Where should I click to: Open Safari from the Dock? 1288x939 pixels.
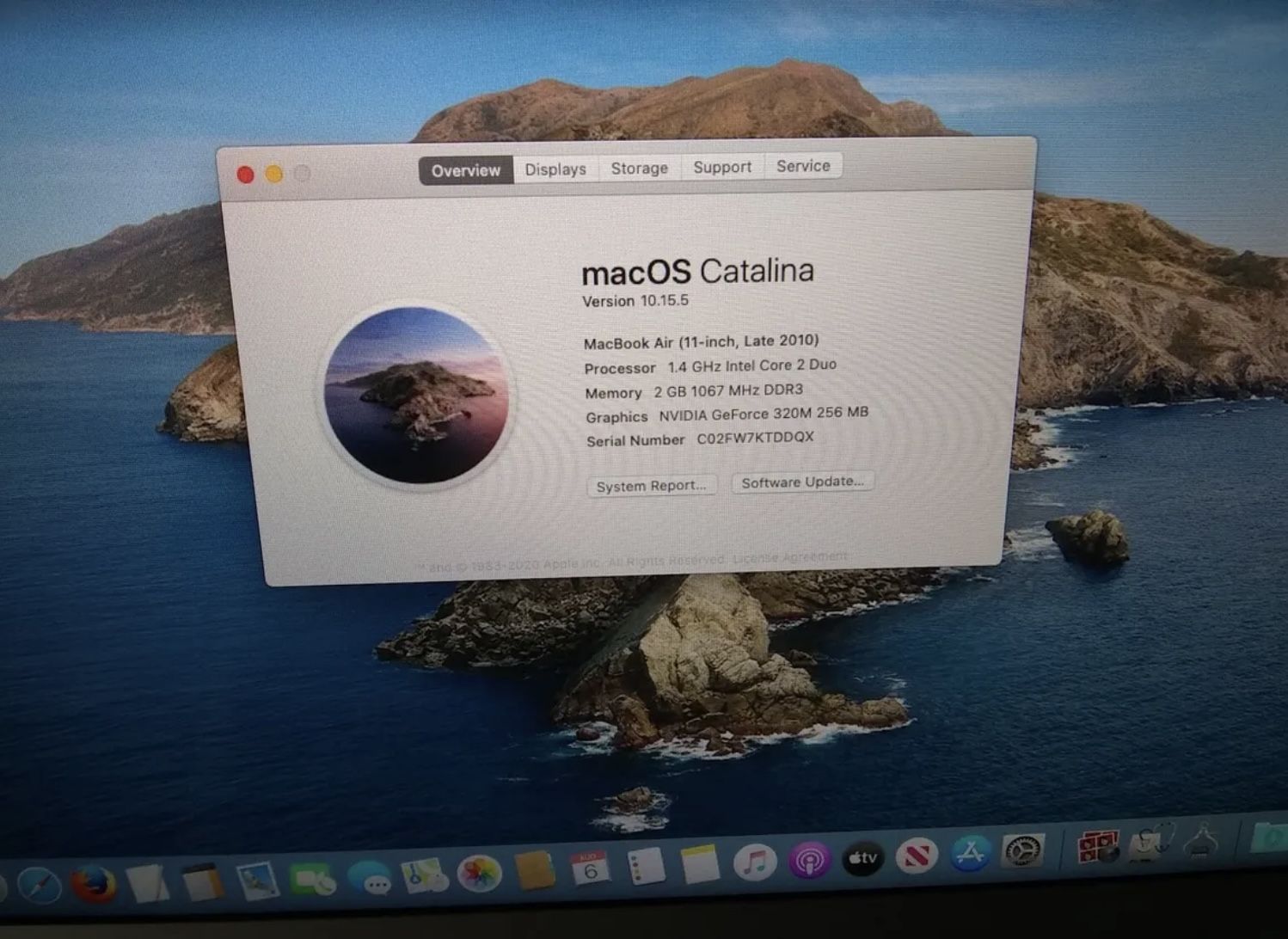tap(39, 886)
